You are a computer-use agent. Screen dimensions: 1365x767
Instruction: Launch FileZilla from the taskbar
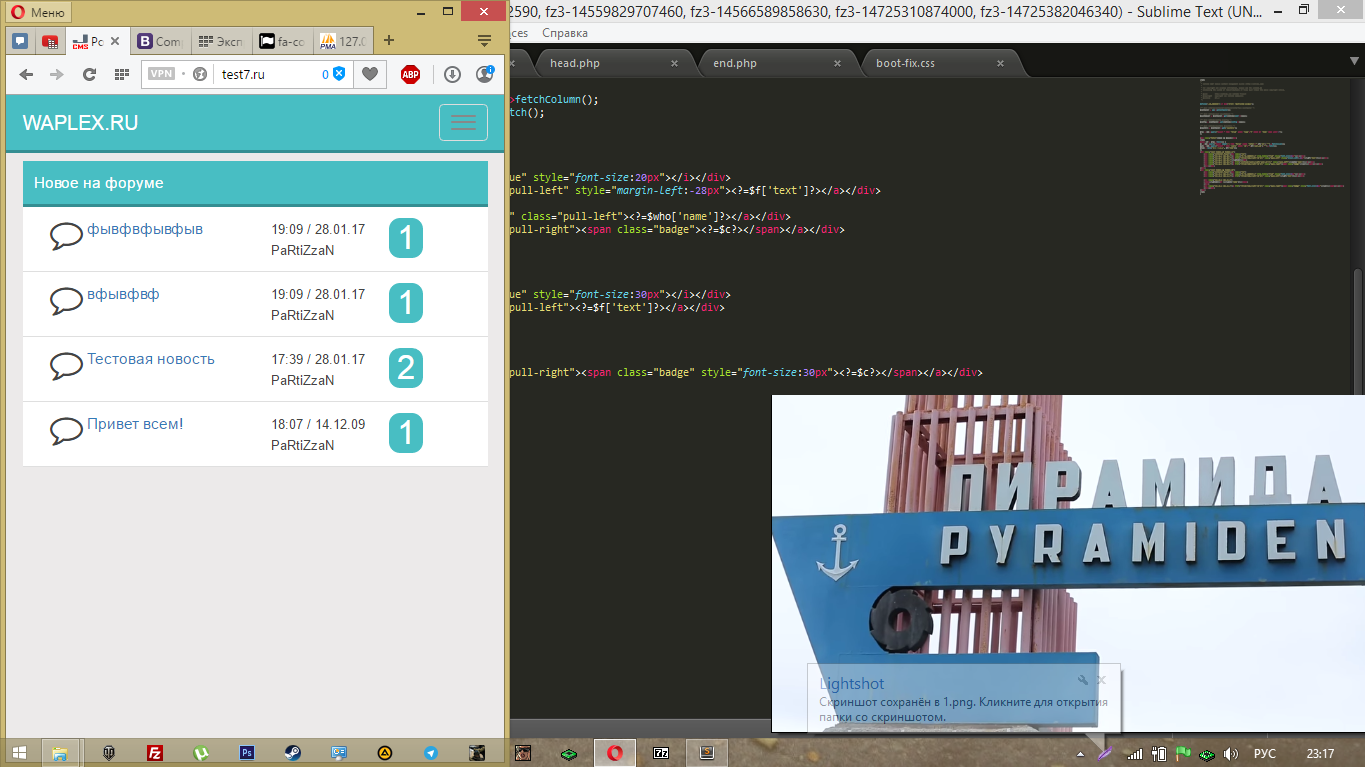tap(155, 753)
